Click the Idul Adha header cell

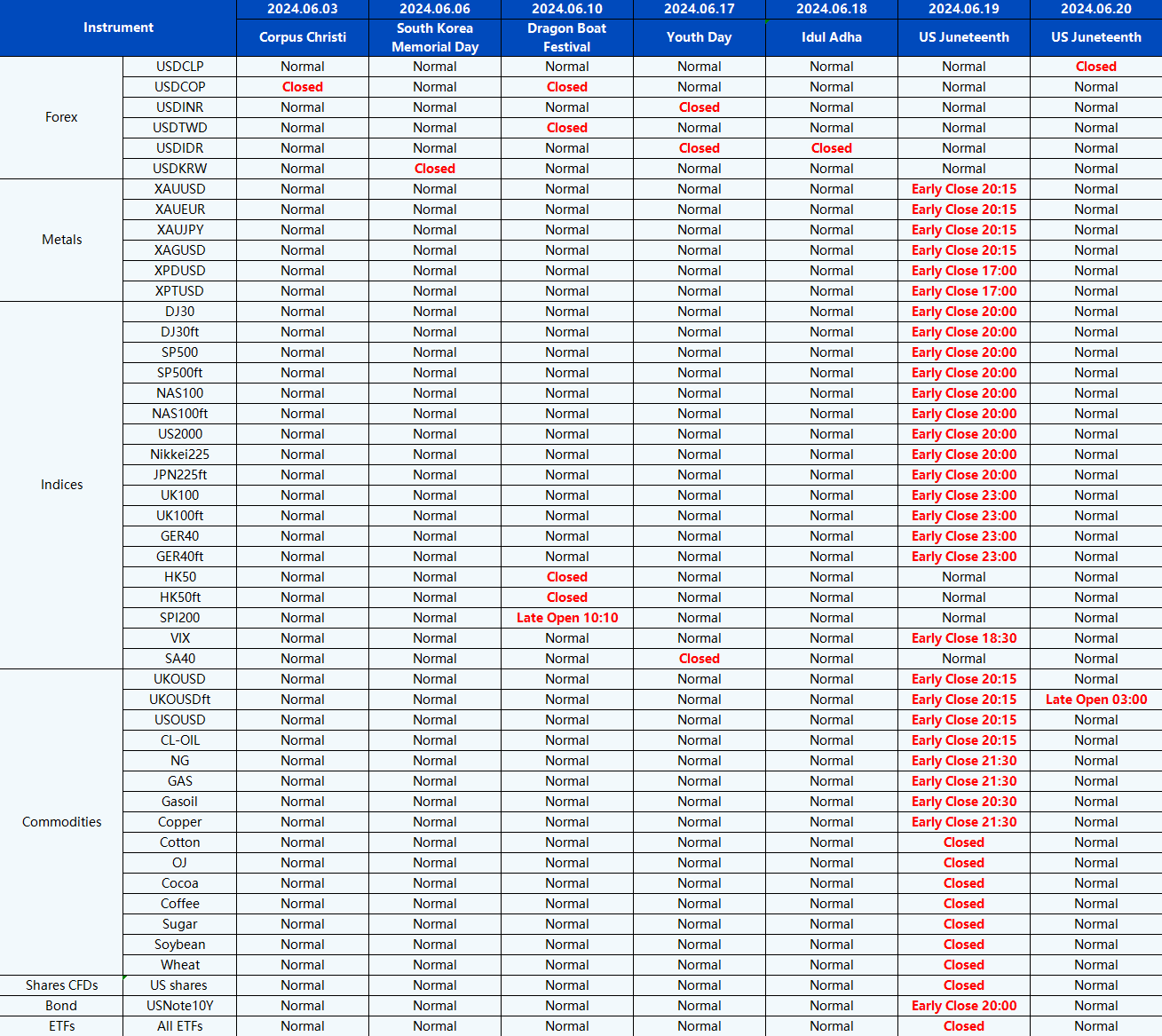pyautogui.click(x=831, y=37)
